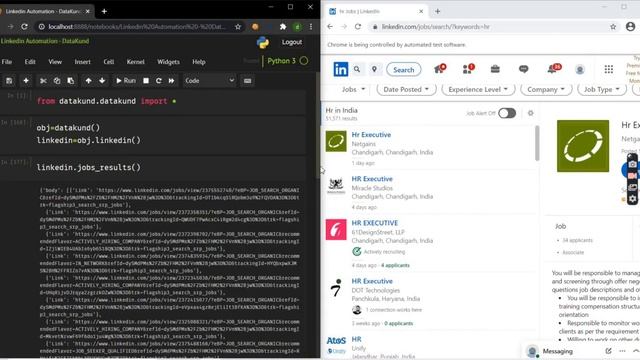This screenshot has width=640, height=360.
Task: Open the Help menu in Jupyter
Action: [199, 62]
